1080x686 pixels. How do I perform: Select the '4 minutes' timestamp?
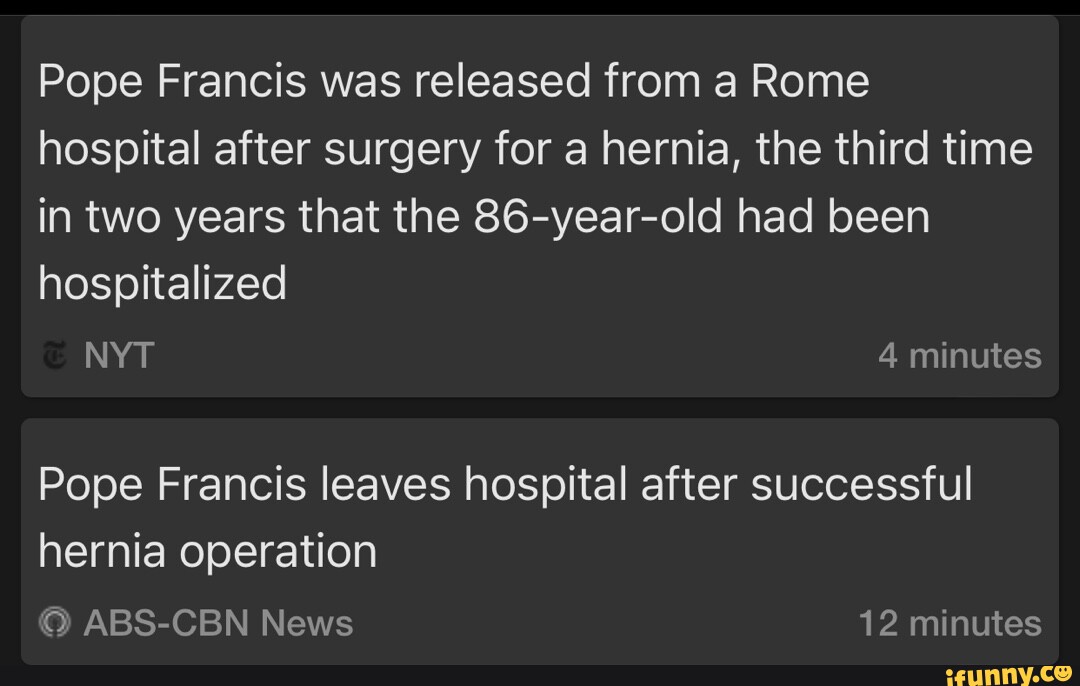point(961,355)
